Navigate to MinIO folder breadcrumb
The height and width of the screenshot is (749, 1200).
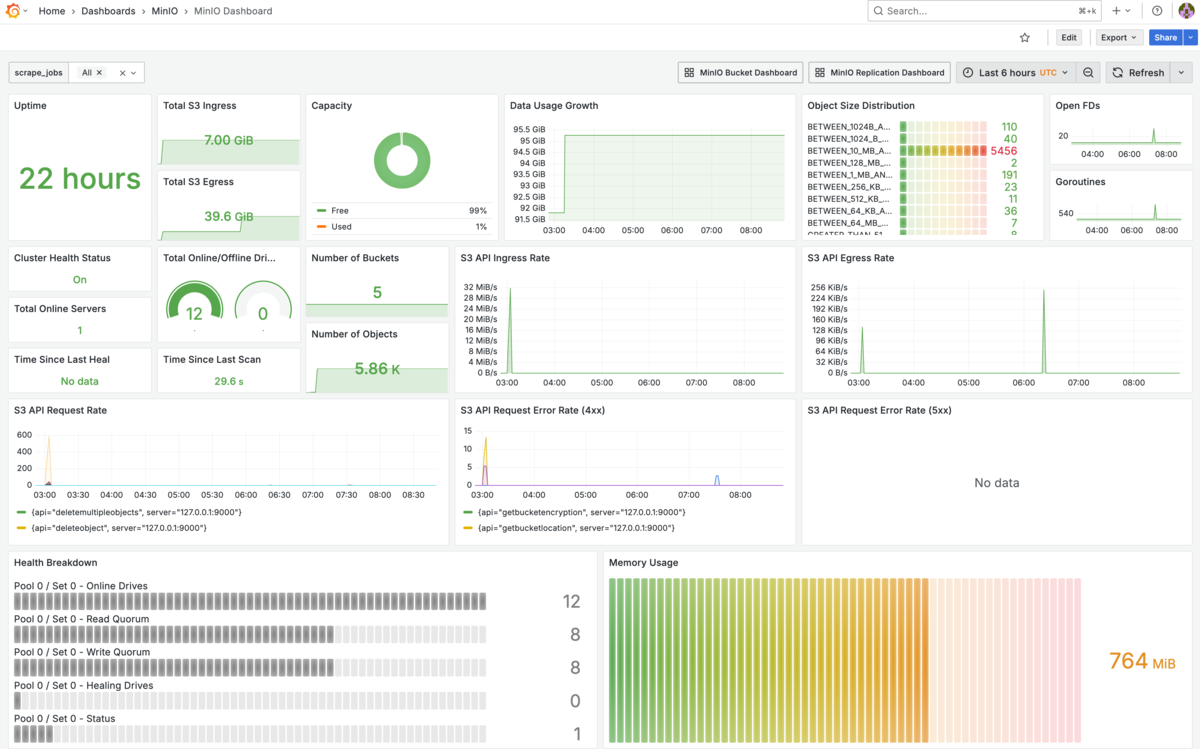[x=165, y=11]
